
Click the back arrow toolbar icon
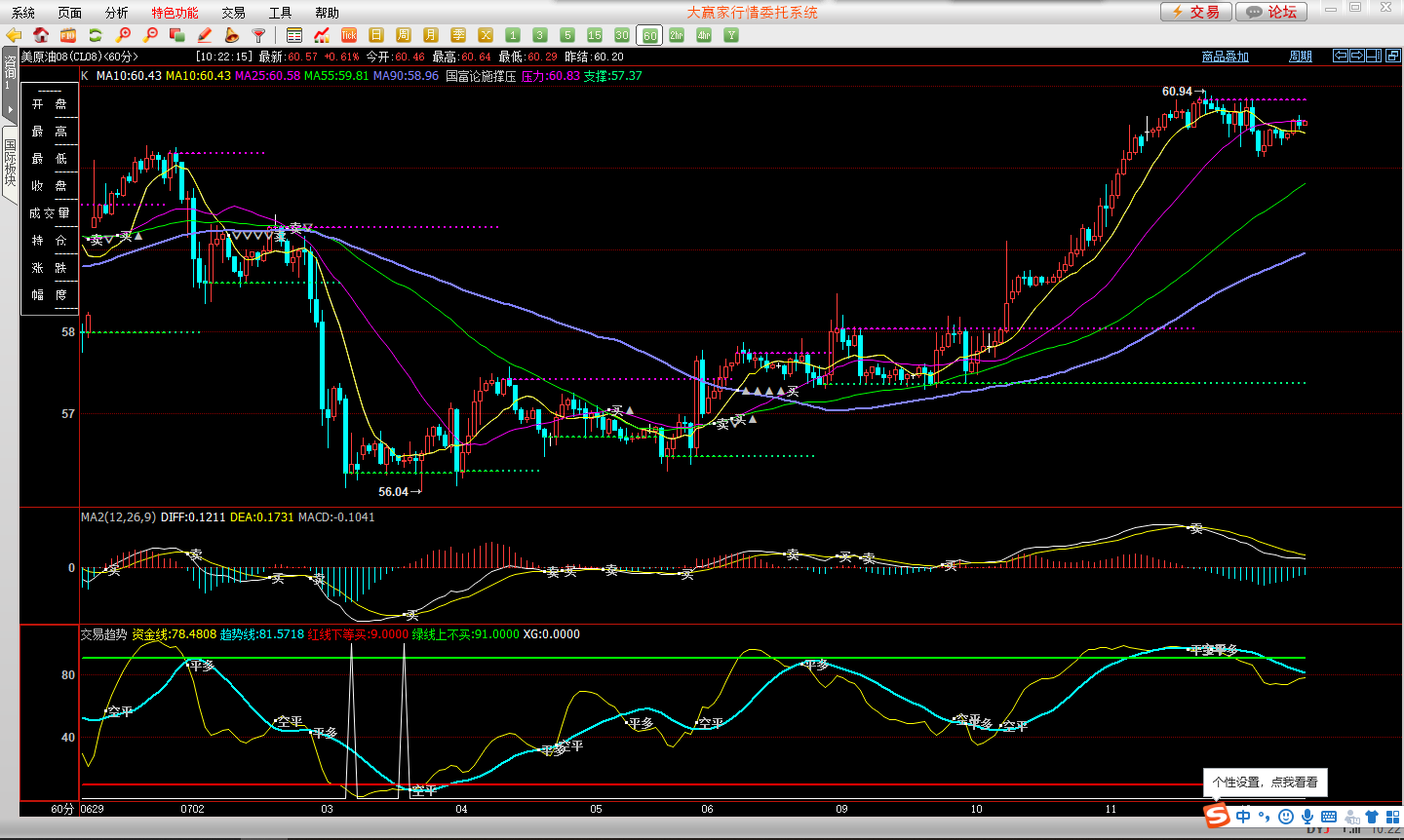click(14, 35)
